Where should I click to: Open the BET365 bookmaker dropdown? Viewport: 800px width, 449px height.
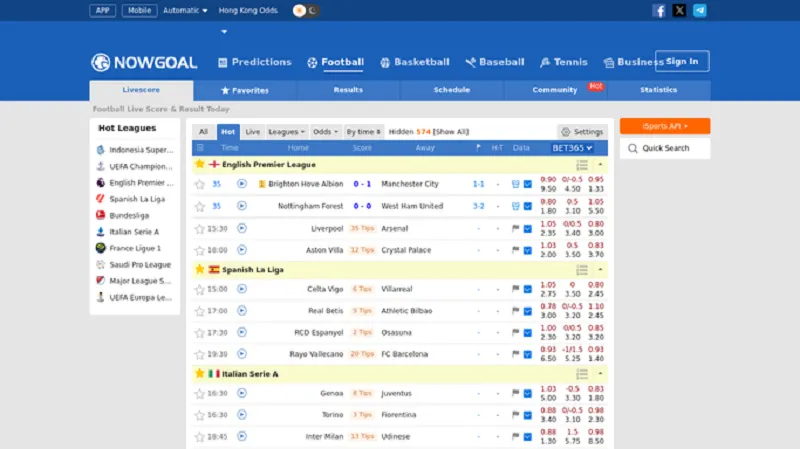[x=572, y=148]
